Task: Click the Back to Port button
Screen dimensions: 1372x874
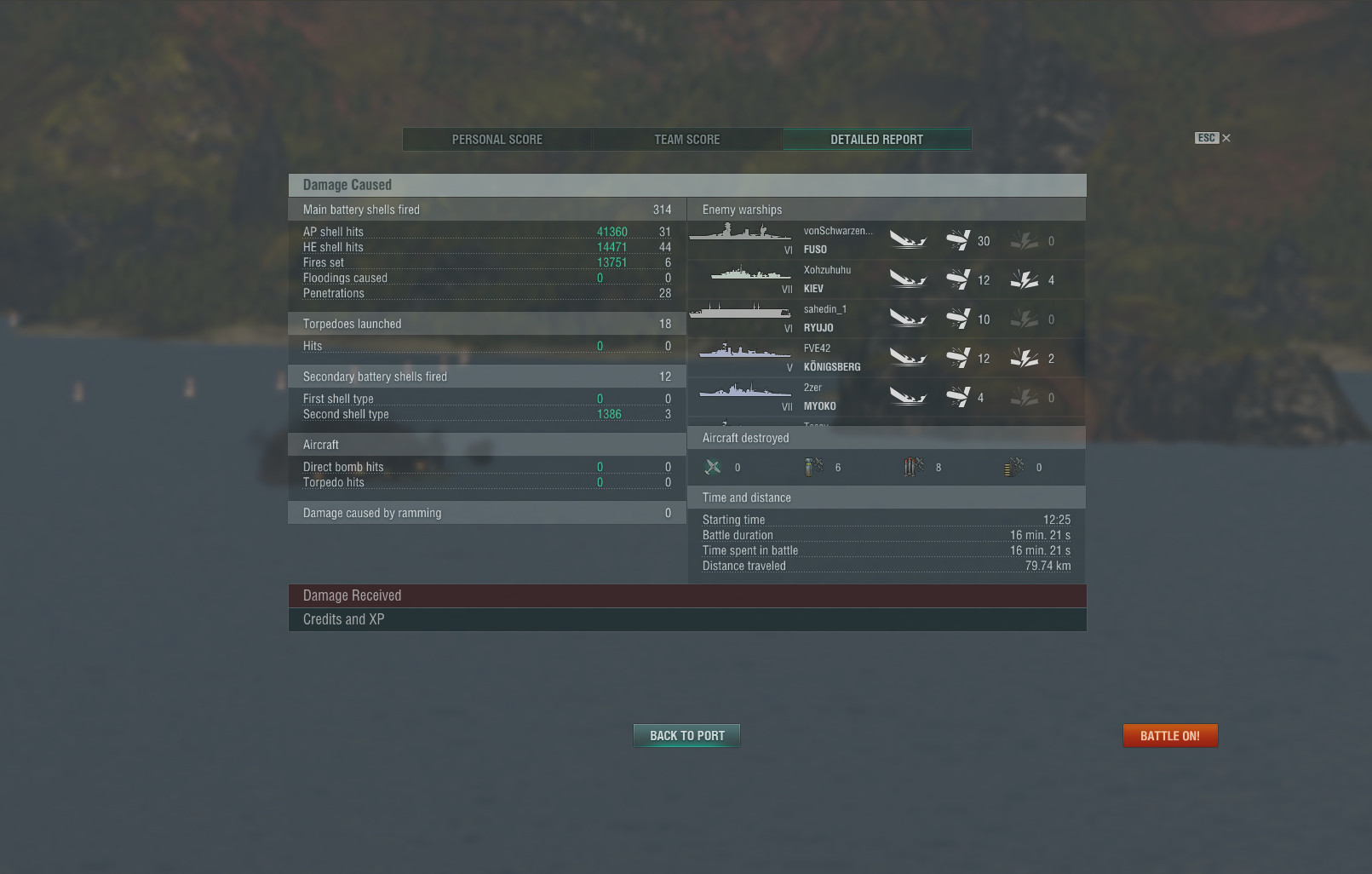Action: pyautogui.click(x=687, y=735)
